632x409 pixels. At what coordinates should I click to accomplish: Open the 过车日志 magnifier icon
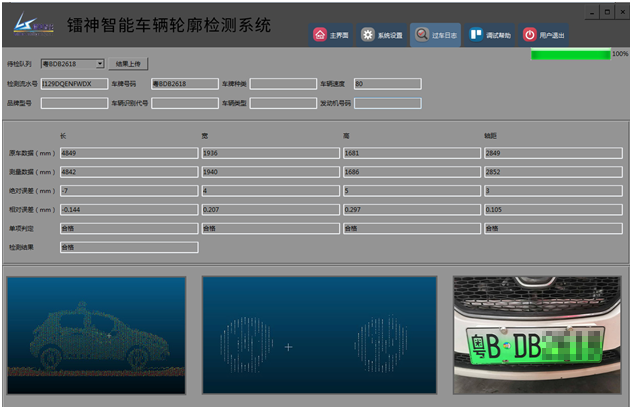coord(423,35)
